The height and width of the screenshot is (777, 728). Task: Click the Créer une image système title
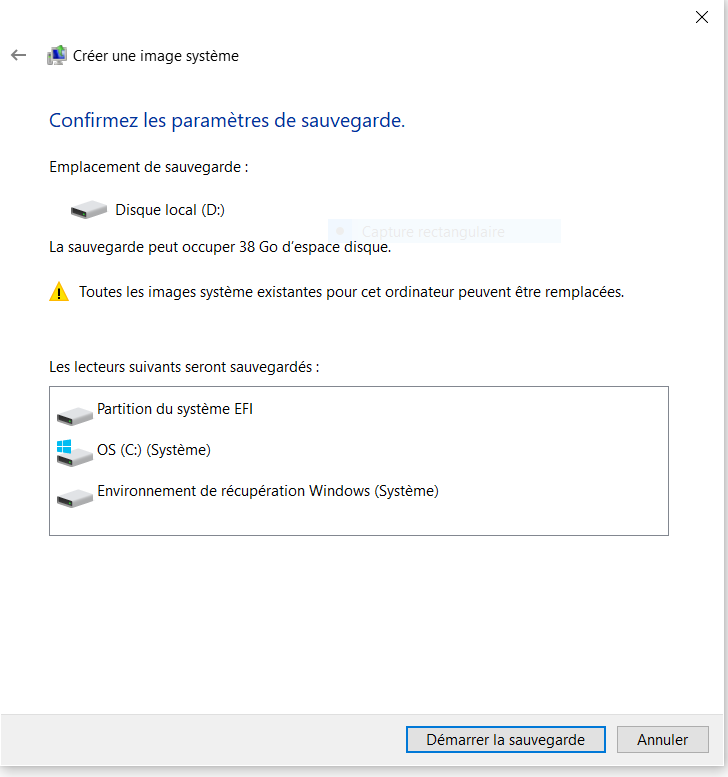pos(156,56)
